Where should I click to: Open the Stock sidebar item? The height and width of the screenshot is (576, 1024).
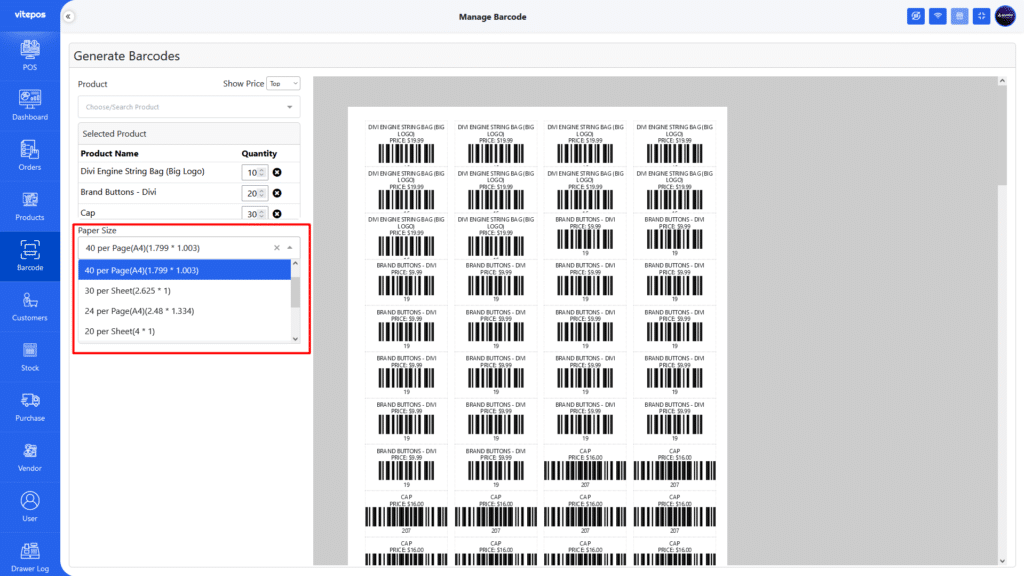point(30,357)
